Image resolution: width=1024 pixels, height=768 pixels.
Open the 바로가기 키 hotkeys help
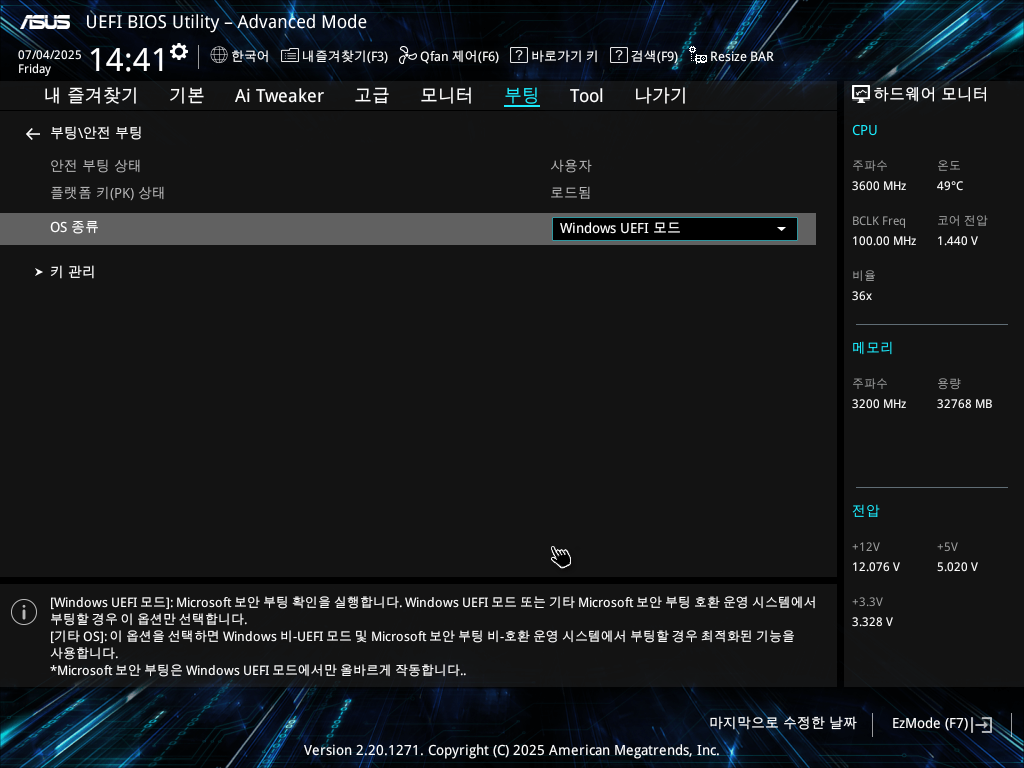(554, 56)
